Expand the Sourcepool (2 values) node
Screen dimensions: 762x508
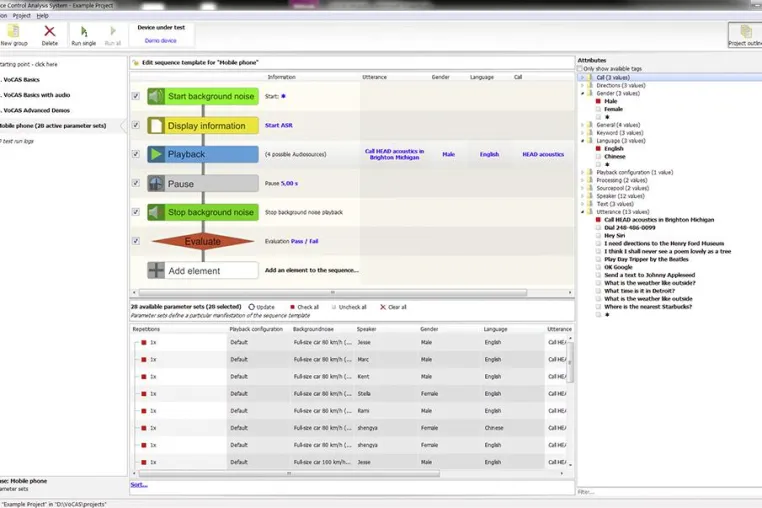click(583, 188)
